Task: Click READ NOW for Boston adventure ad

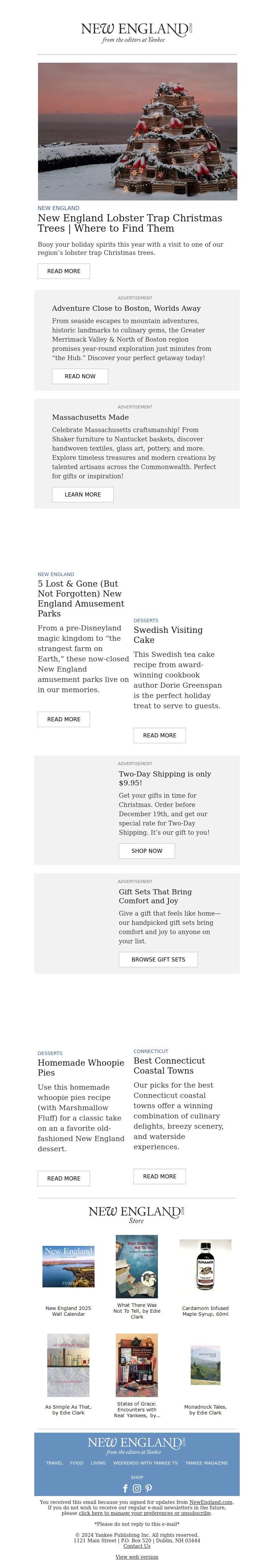Action: pos(80,376)
